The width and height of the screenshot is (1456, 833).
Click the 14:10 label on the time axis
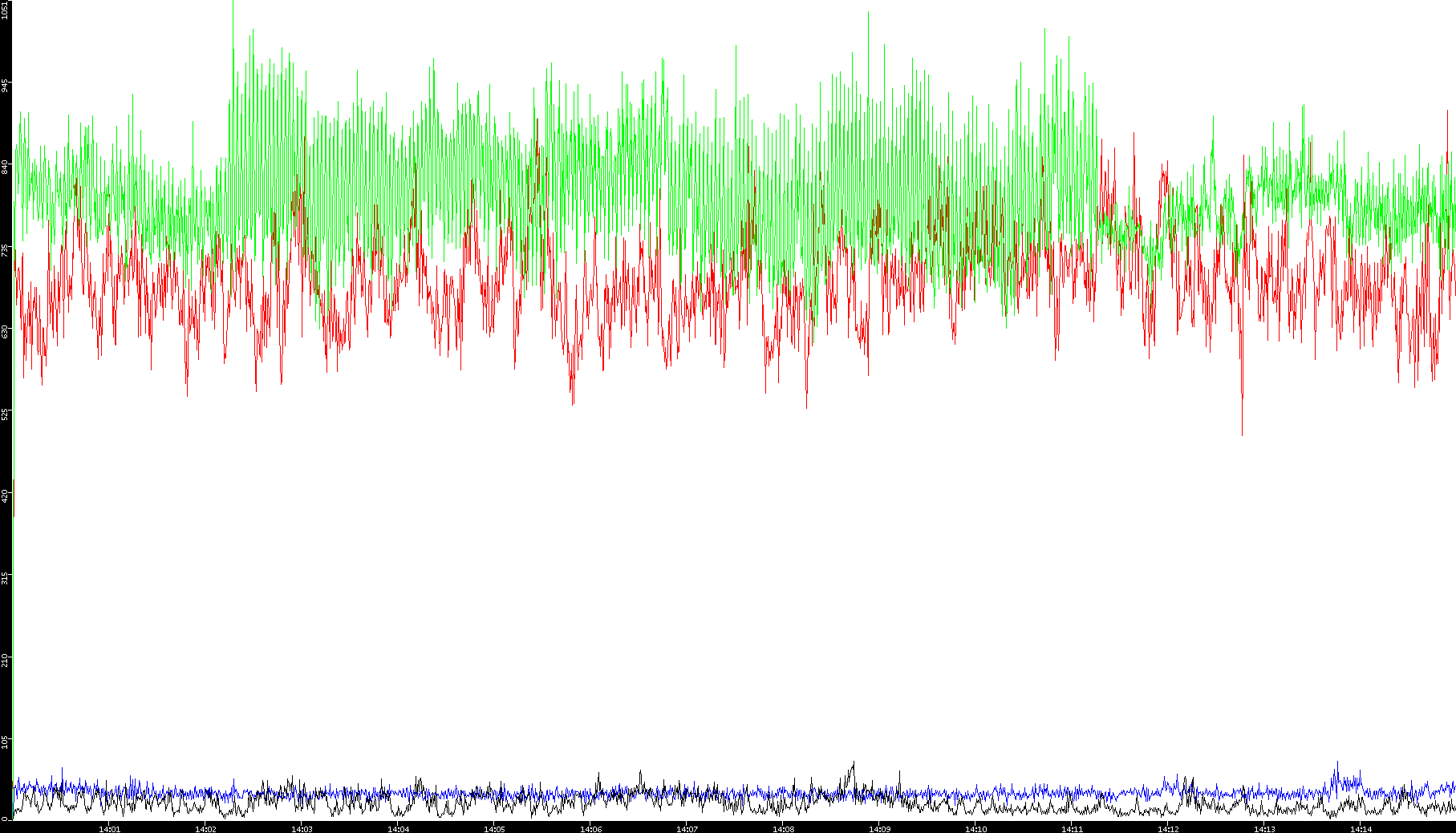coord(975,829)
